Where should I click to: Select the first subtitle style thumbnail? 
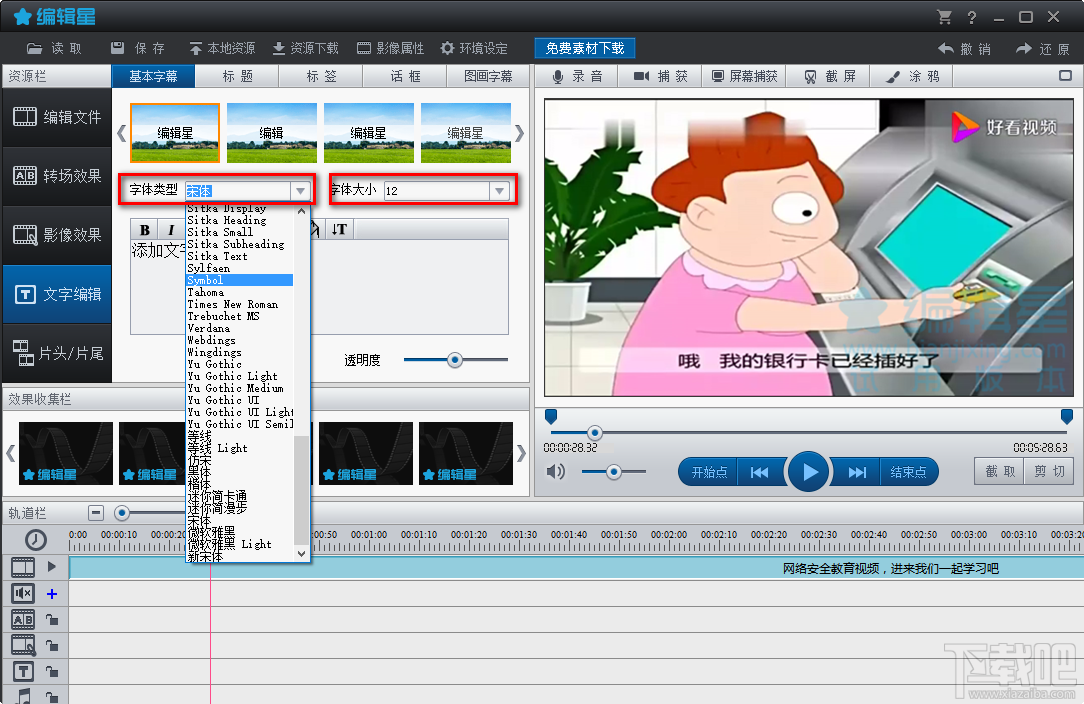coord(175,133)
